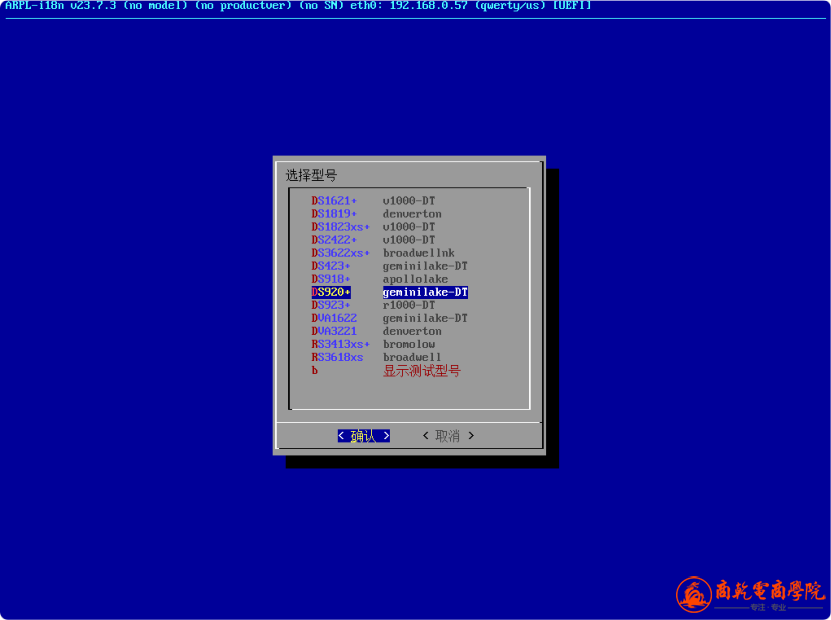Cancel the dialog with 取消
The width and height of the screenshot is (831, 620).
point(448,436)
